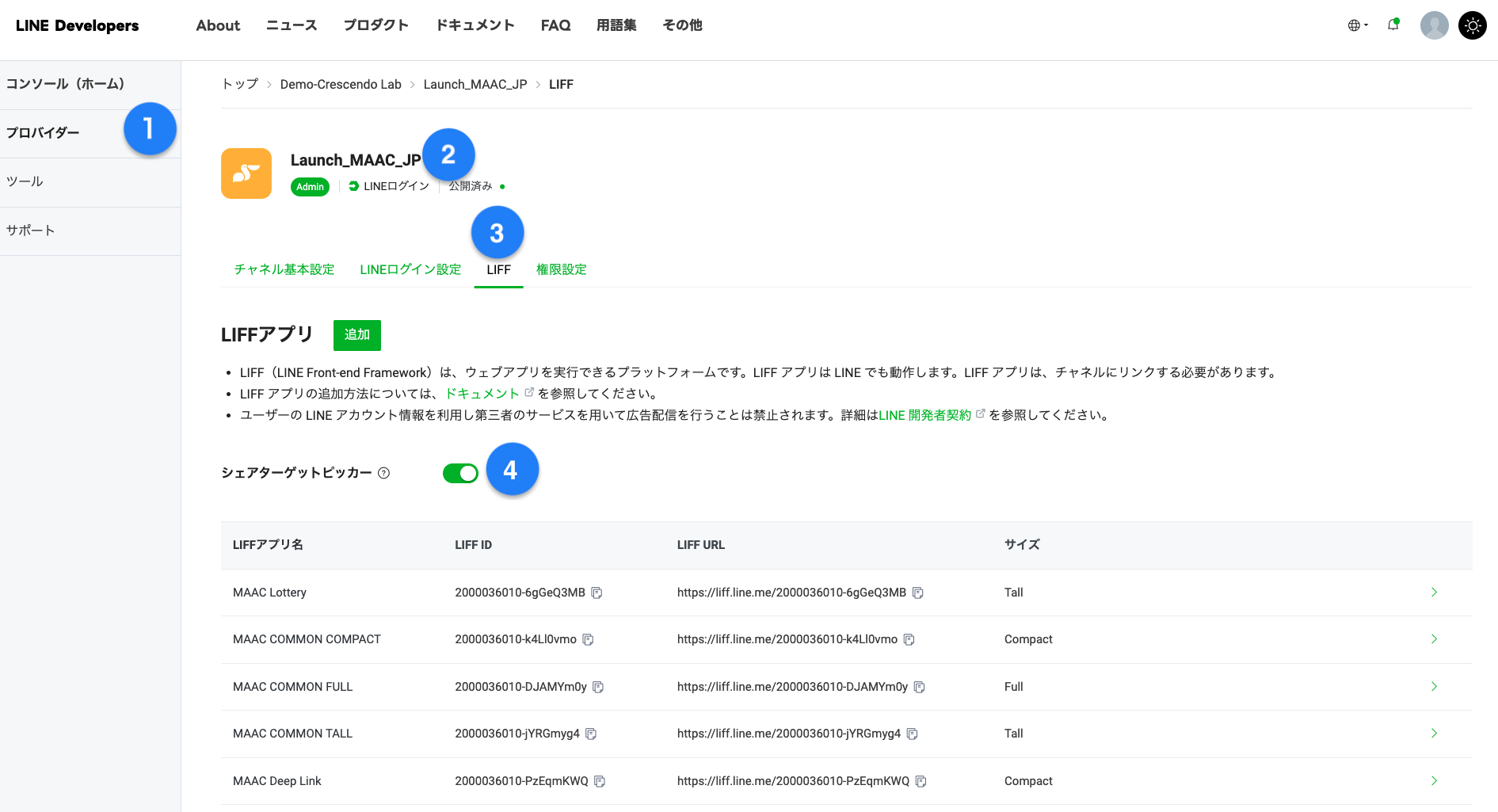Screen dimensions: 1498x812
Task: Select the MAAC COMMON TALL app name
Action: coord(292,734)
